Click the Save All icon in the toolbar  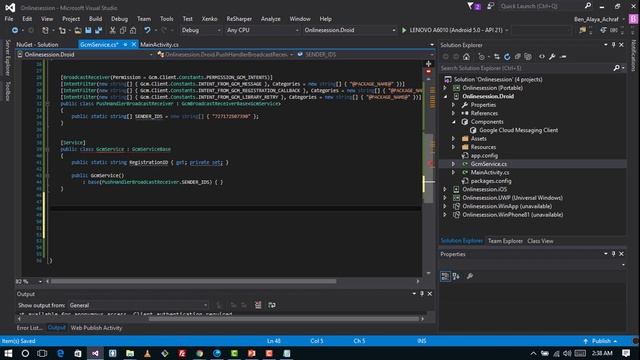click(x=98, y=30)
